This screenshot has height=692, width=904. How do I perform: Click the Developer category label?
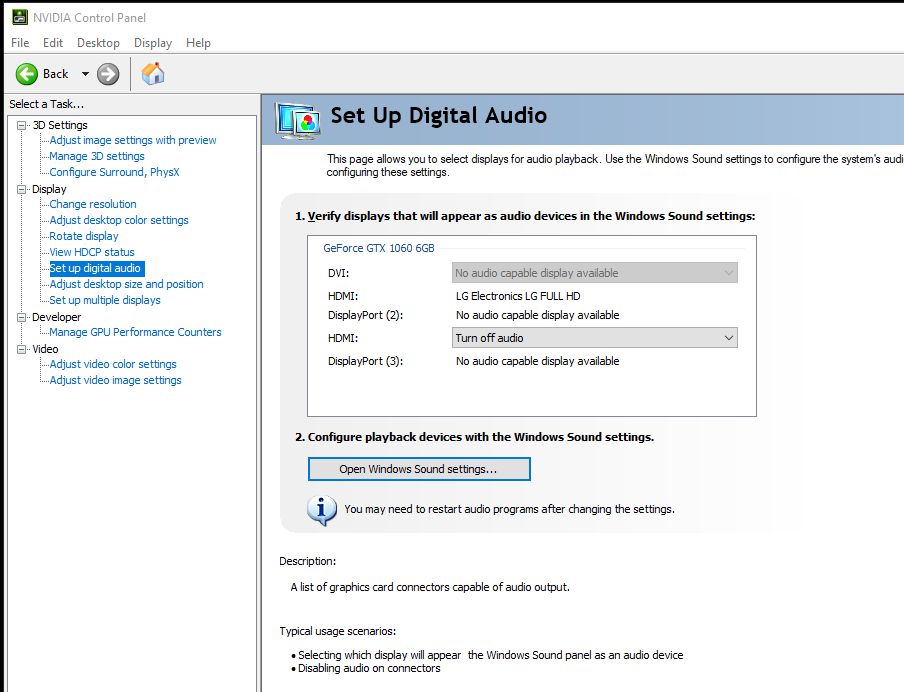pos(56,317)
